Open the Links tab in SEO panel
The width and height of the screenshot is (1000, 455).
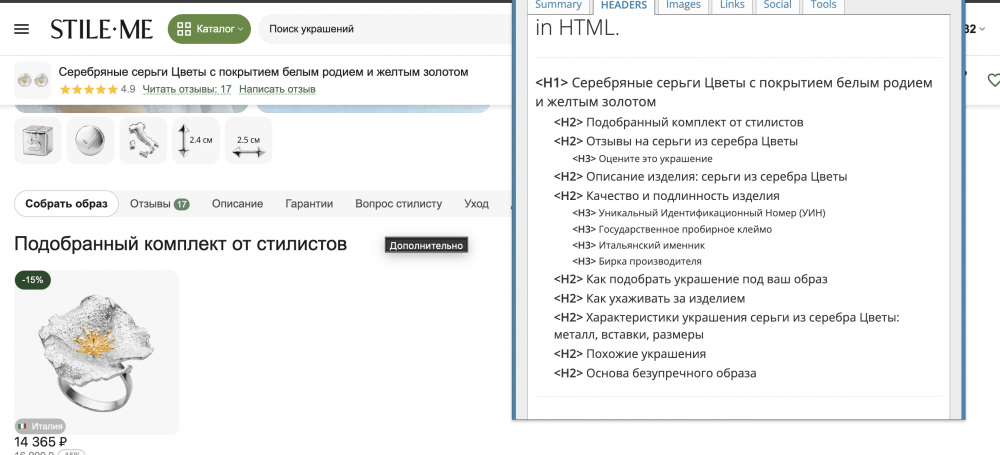coord(732,5)
